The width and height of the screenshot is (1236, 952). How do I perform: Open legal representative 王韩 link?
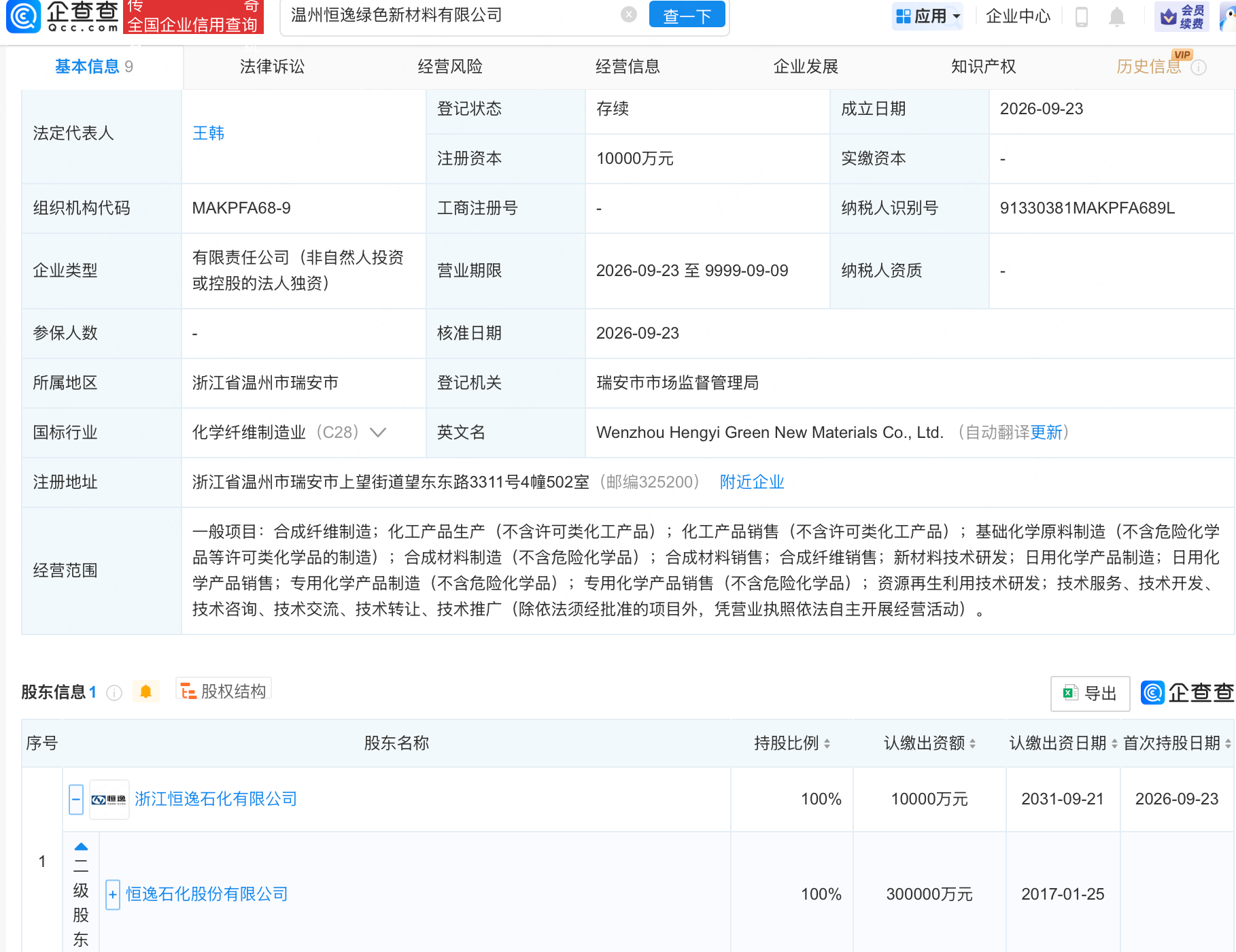click(x=208, y=133)
